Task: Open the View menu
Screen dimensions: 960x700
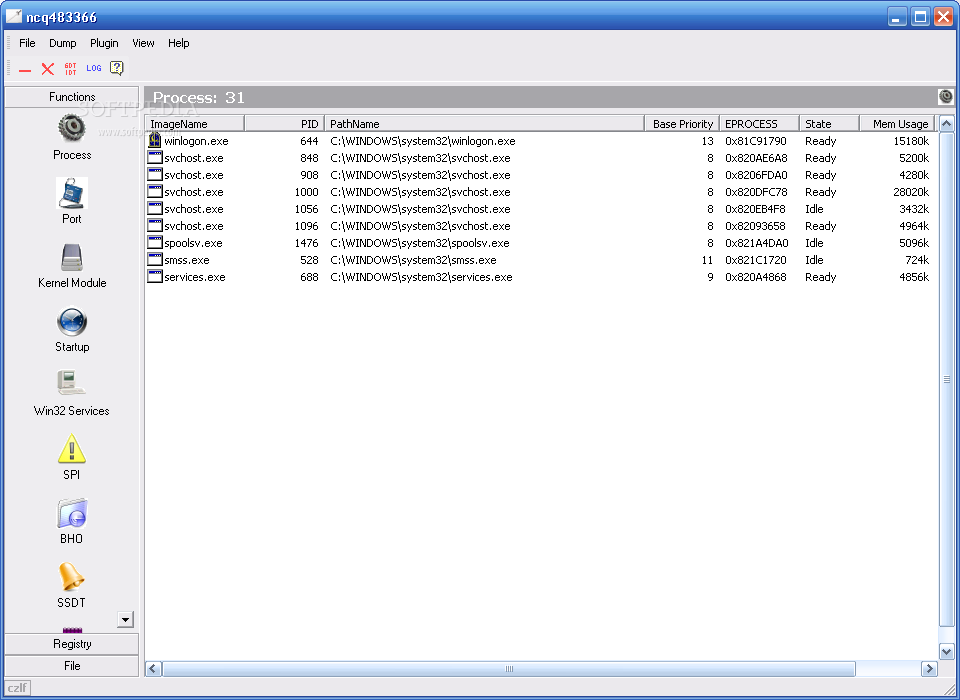Action: pos(143,43)
